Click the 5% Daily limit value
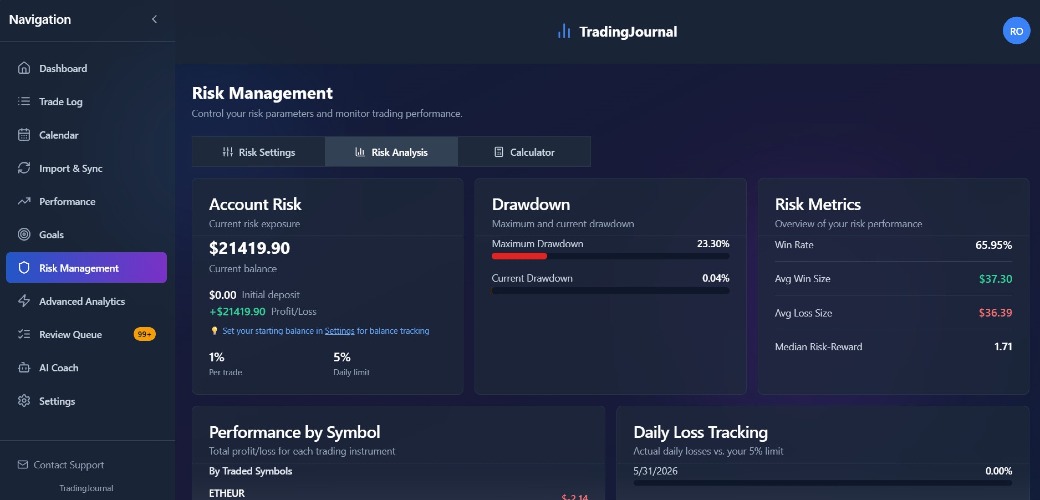This screenshot has height=500, width=1040. (342, 357)
